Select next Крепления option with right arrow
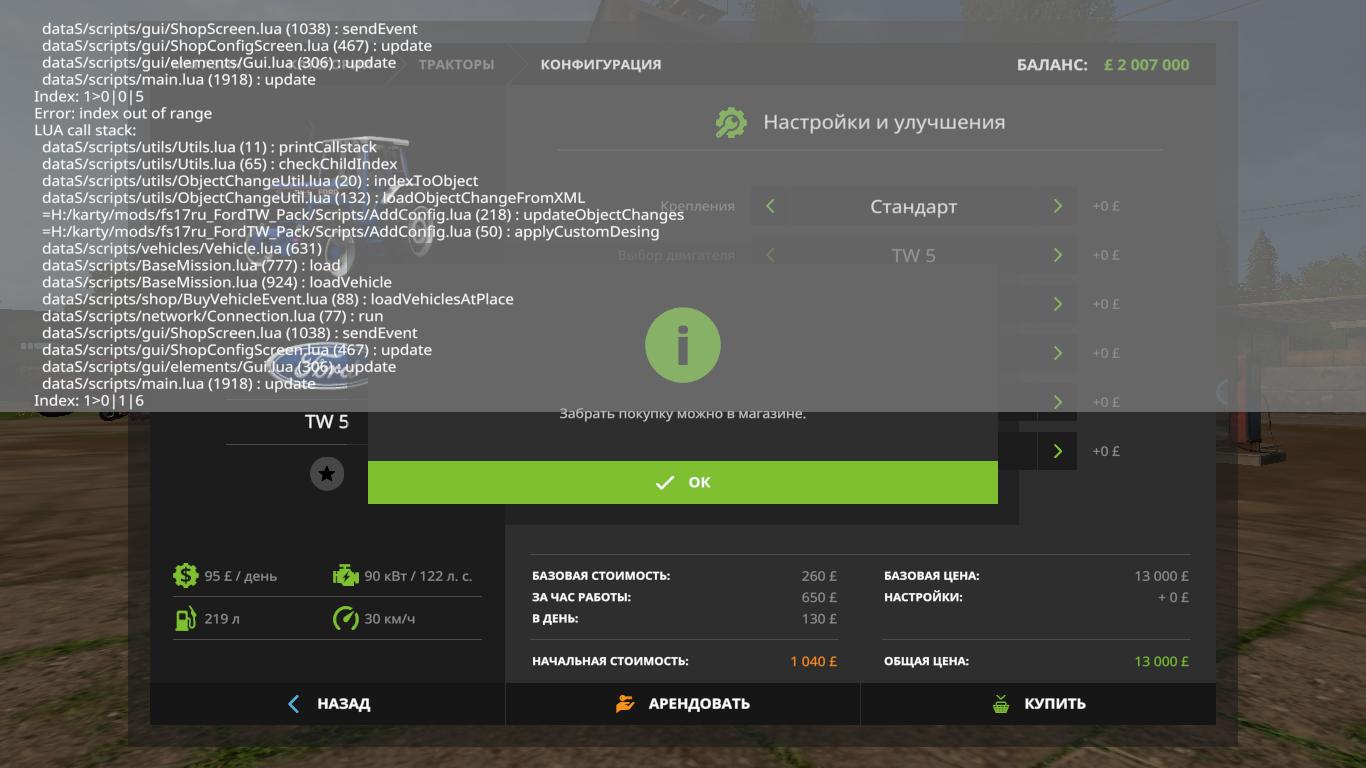The image size is (1366, 768). tap(1057, 206)
